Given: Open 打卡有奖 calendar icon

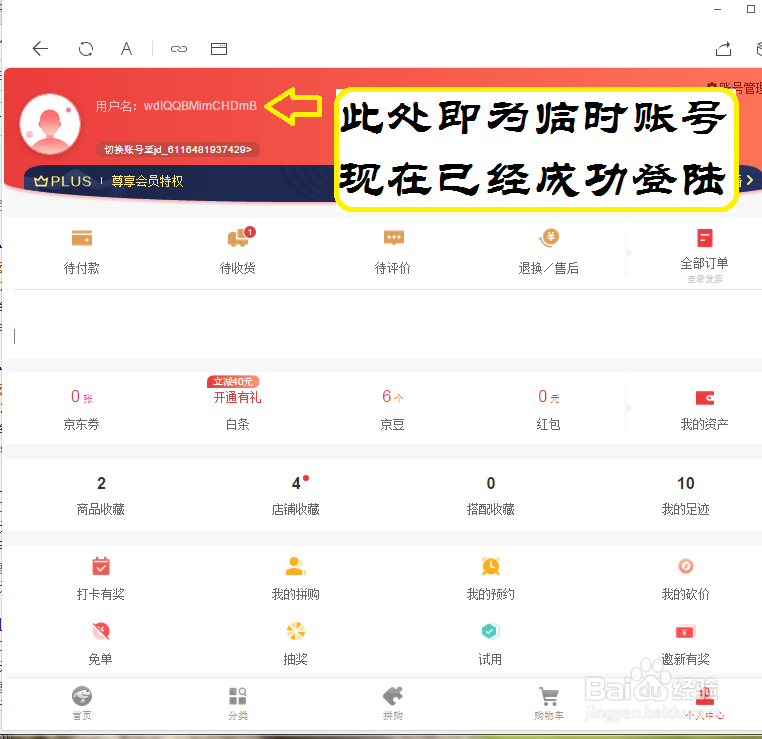Looking at the screenshot, I should tap(101, 566).
